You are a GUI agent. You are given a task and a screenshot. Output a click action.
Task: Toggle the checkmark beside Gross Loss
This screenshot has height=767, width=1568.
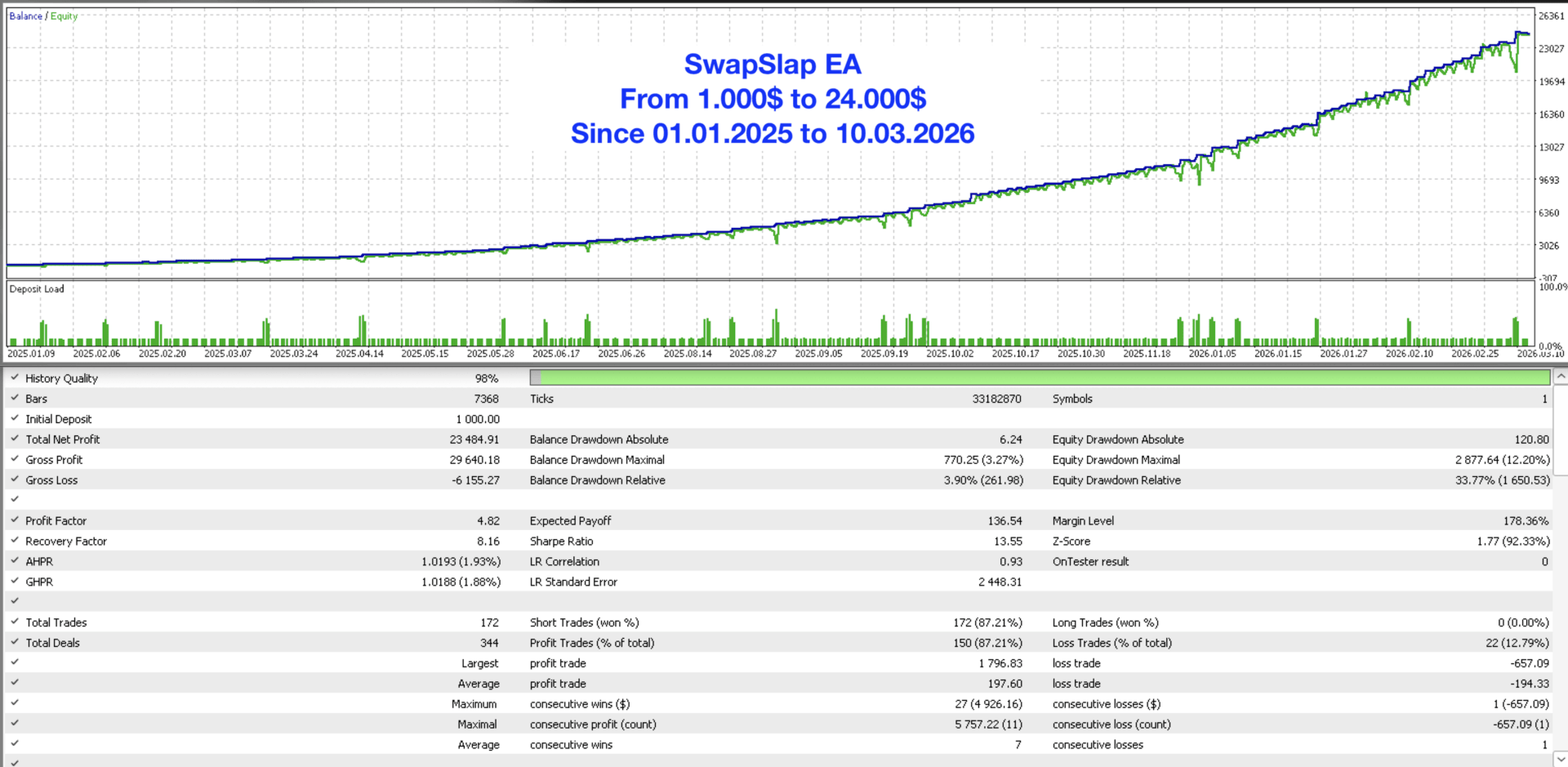pos(15,479)
